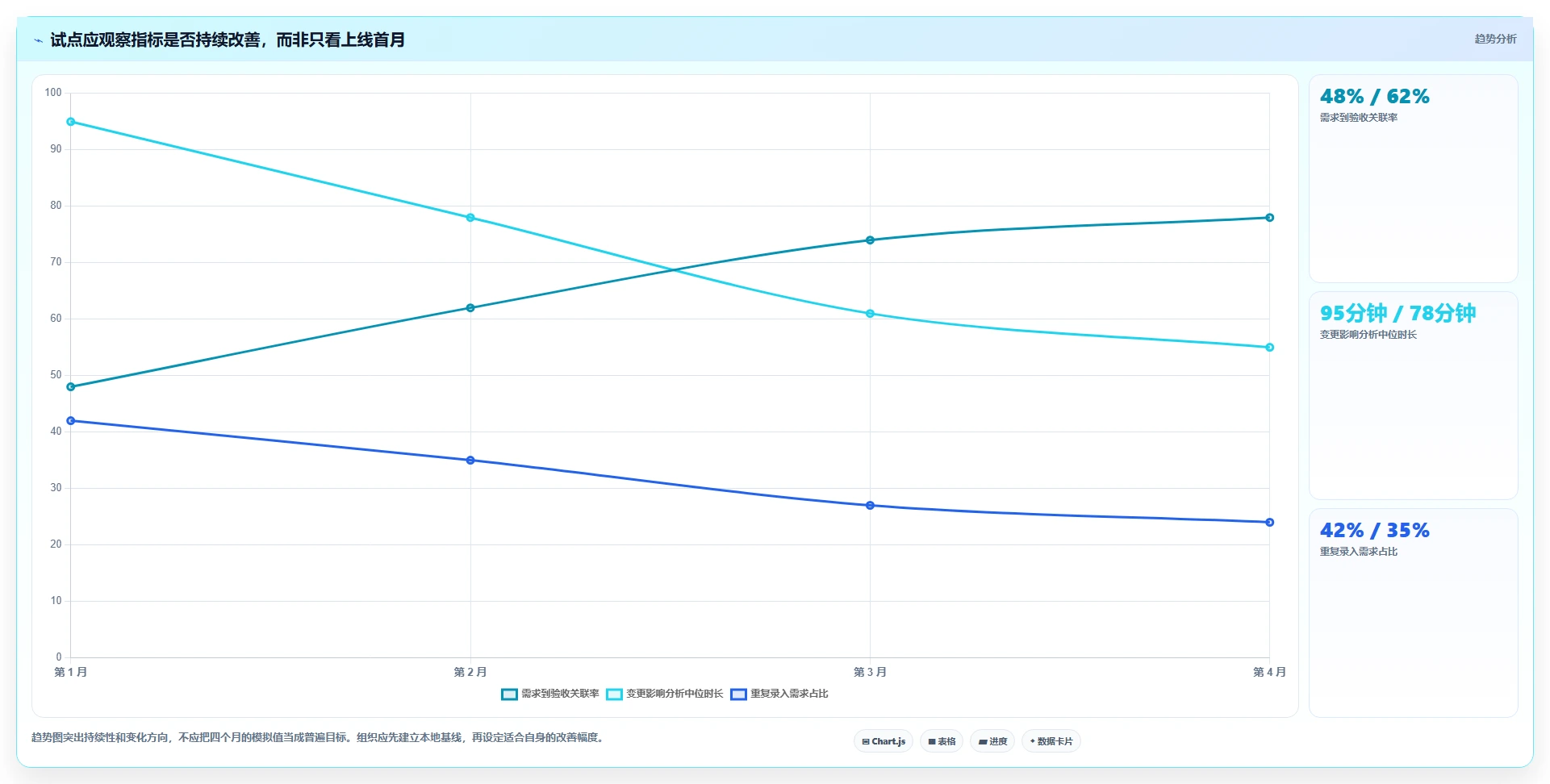
Task: Click the teal data point at 48 for 第1月
Action: tap(71, 387)
